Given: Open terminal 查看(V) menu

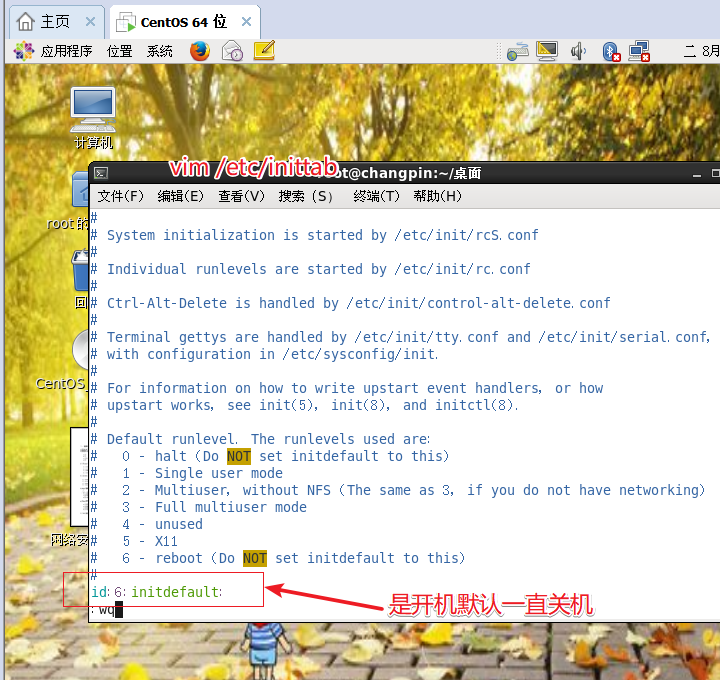Looking at the screenshot, I should click(242, 197).
